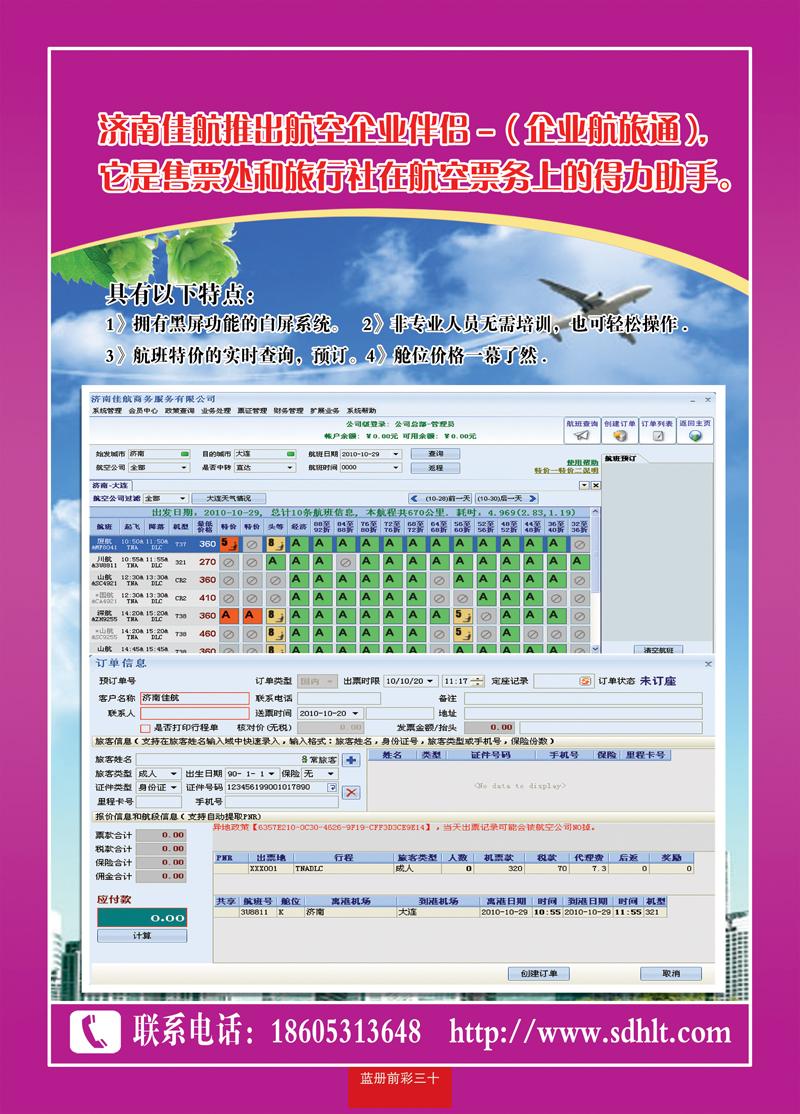Viewport: 800px width, 1114px height.
Task: Open the 业务处理 menu
Action: click(x=216, y=411)
